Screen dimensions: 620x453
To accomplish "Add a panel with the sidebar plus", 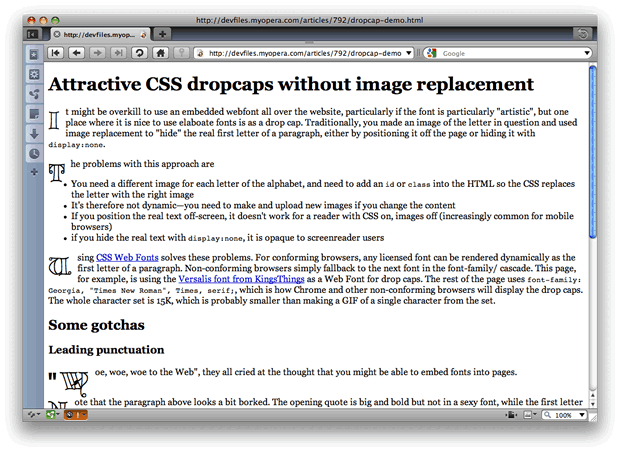I will (34, 172).
